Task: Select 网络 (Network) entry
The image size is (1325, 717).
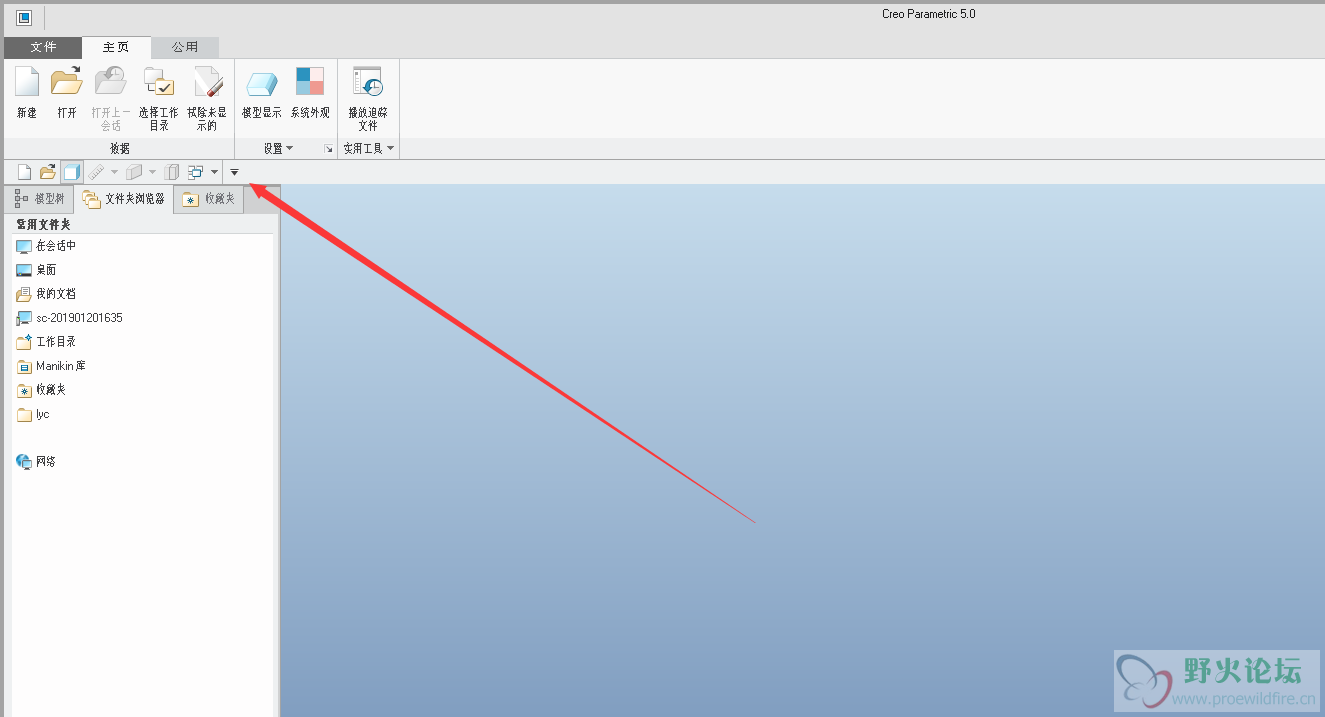Action: [x=36, y=462]
